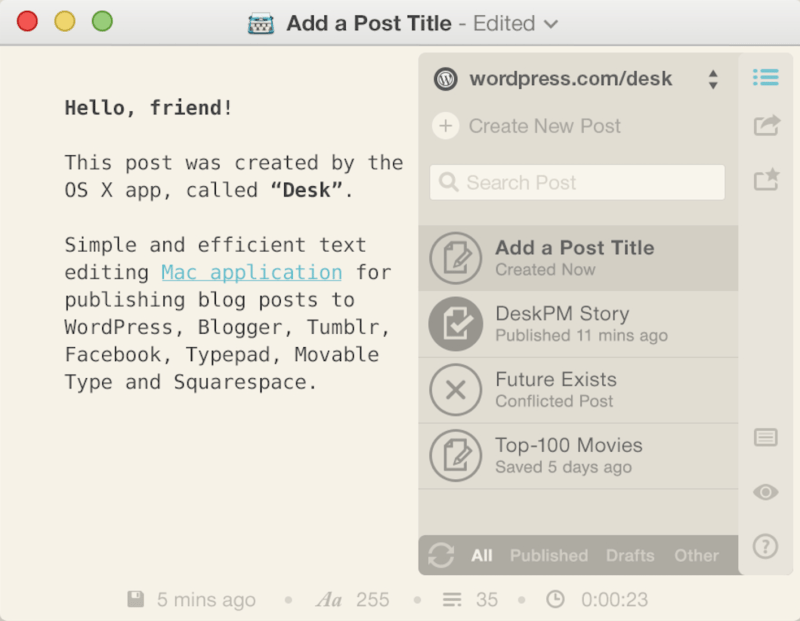Viewport: 800px width, 621px height.
Task: Refresh posts with the sync icon
Action: [x=441, y=555]
